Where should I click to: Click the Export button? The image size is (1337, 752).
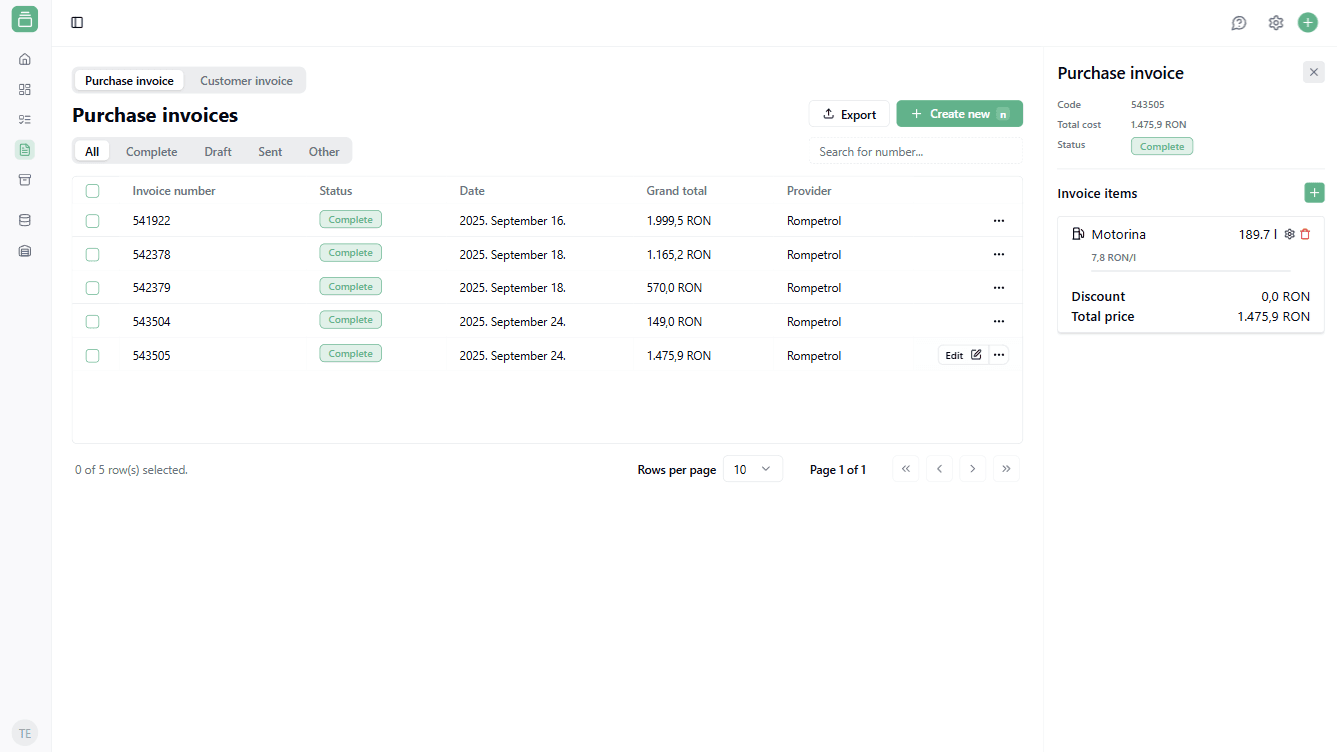pyautogui.click(x=848, y=114)
